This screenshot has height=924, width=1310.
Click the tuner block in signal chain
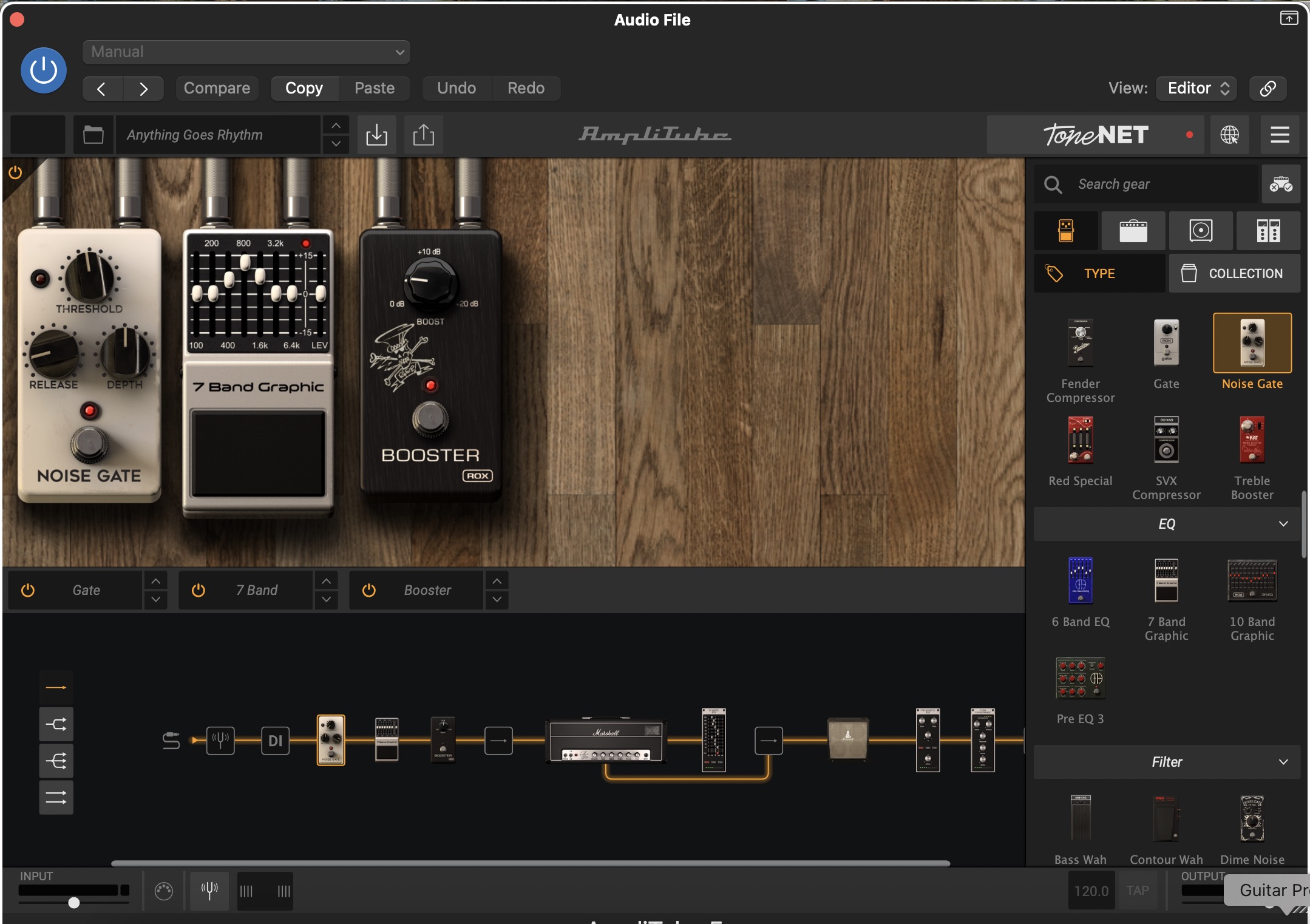tap(220, 740)
